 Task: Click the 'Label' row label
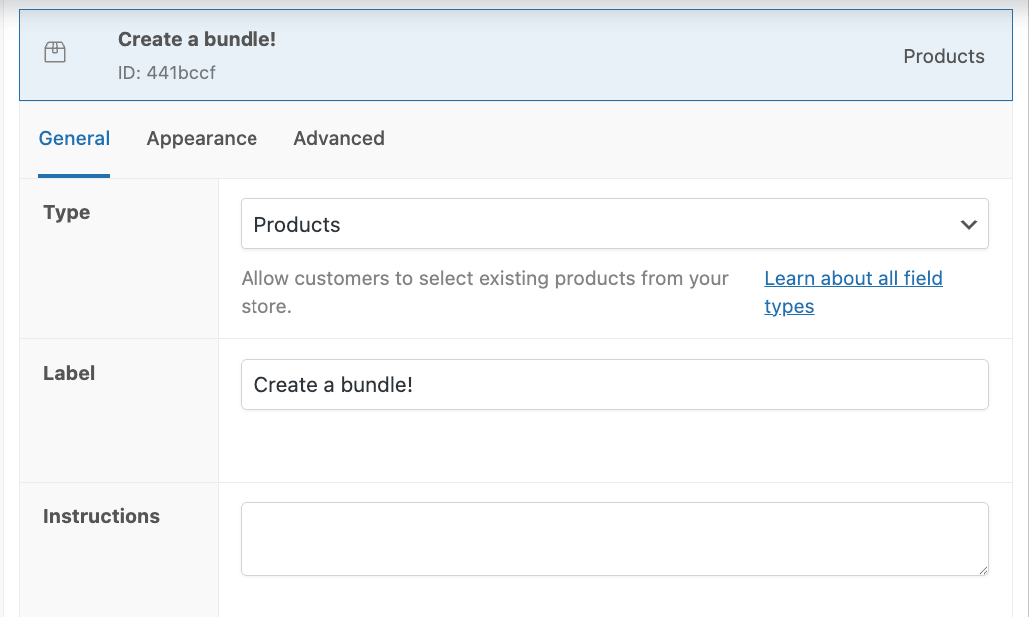[69, 373]
